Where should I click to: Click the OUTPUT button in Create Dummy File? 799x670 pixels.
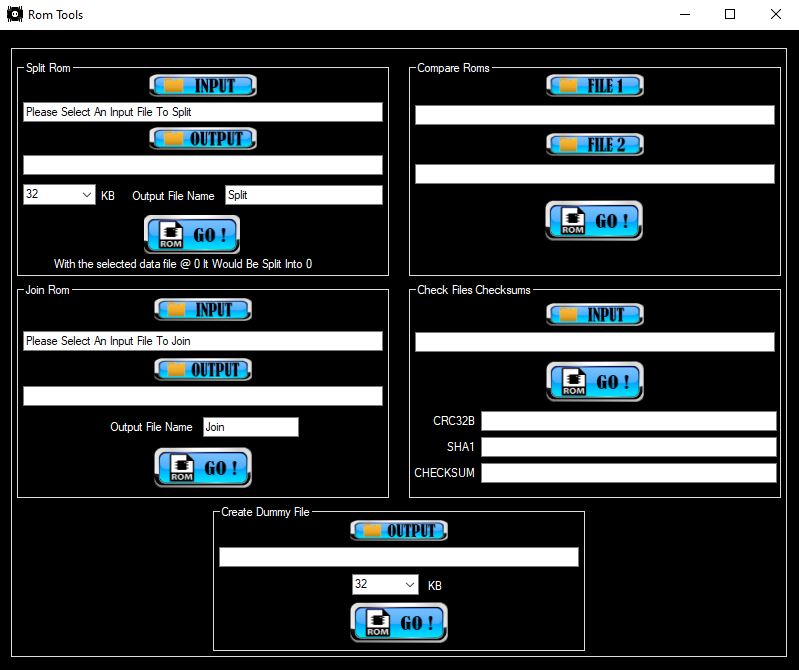coord(398,530)
